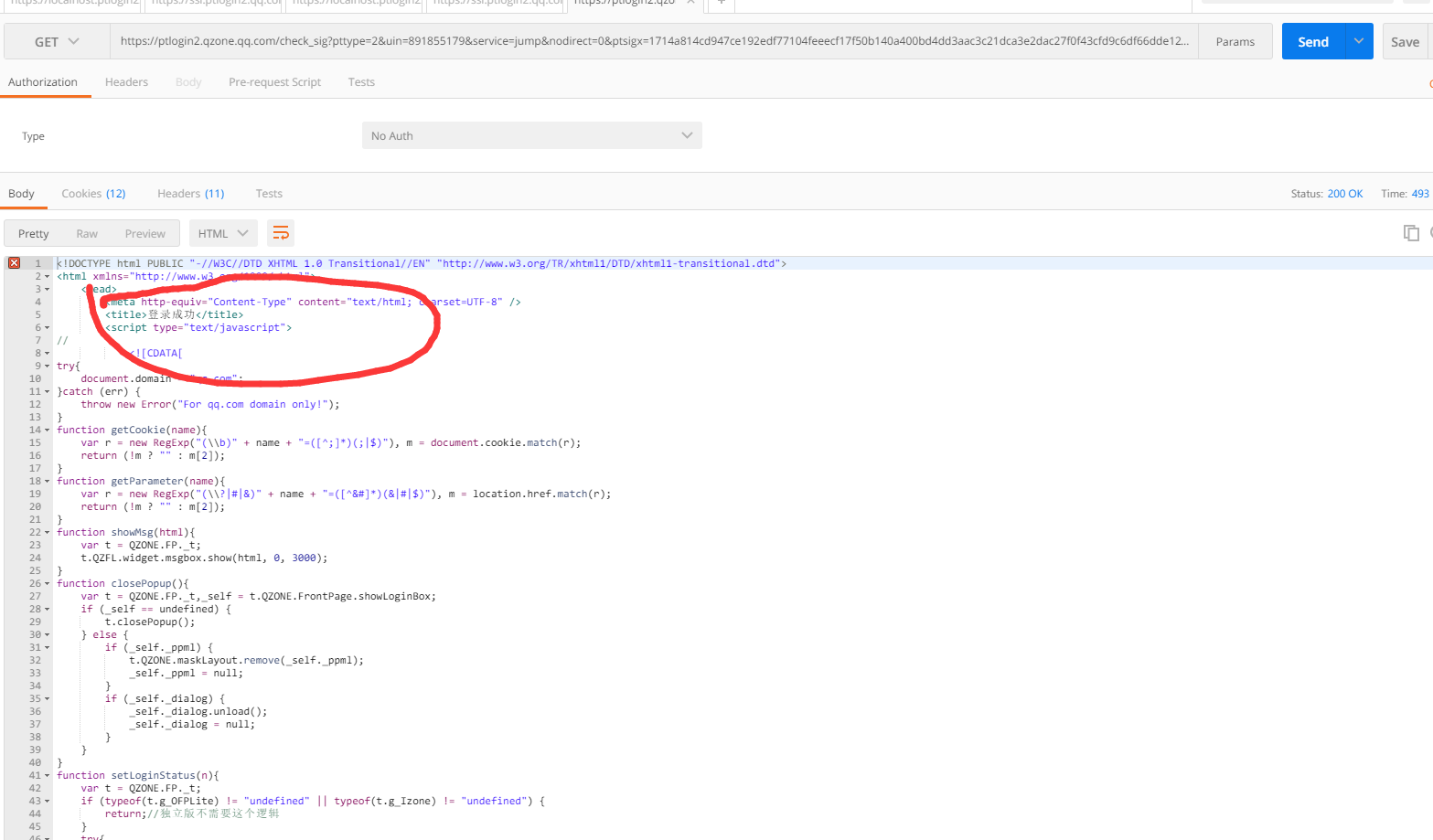Viewport: 1433px width, 840px height.
Task: Collapse the html tag on line 2
Action: [x=48, y=276]
